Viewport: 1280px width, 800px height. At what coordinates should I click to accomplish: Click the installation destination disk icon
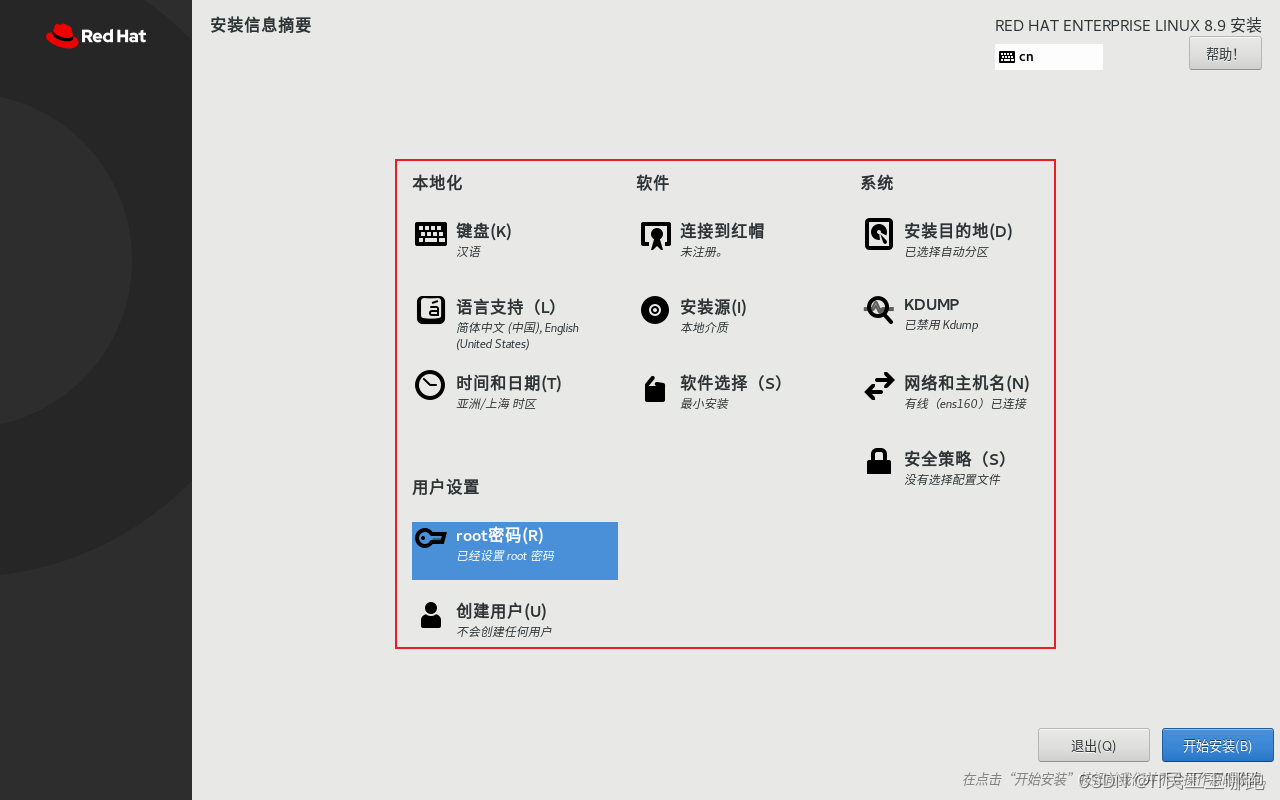pyautogui.click(x=879, y=234)
